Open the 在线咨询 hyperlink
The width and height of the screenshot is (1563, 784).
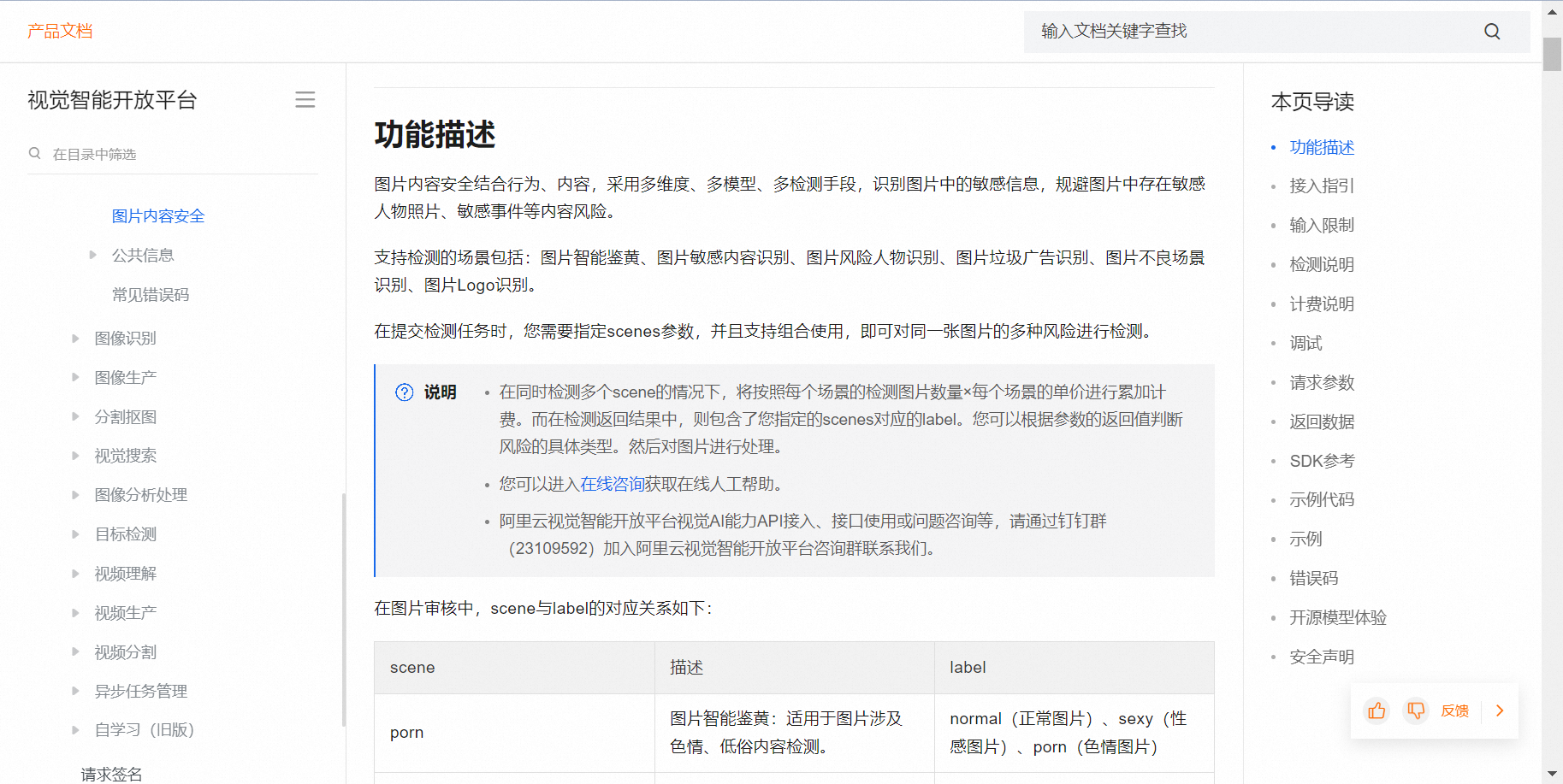point(613,484)
